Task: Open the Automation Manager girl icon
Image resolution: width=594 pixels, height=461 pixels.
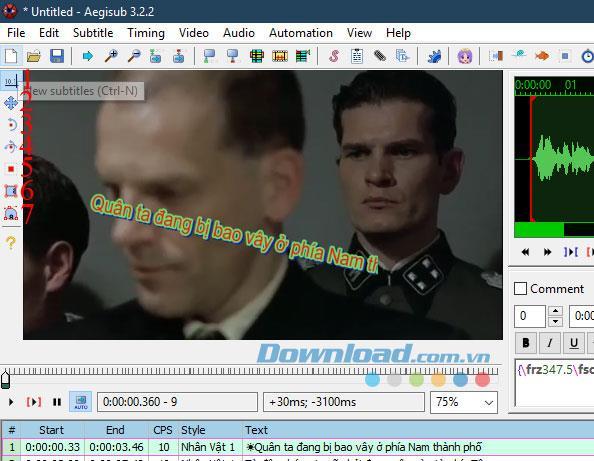Action: pos(464,56)
